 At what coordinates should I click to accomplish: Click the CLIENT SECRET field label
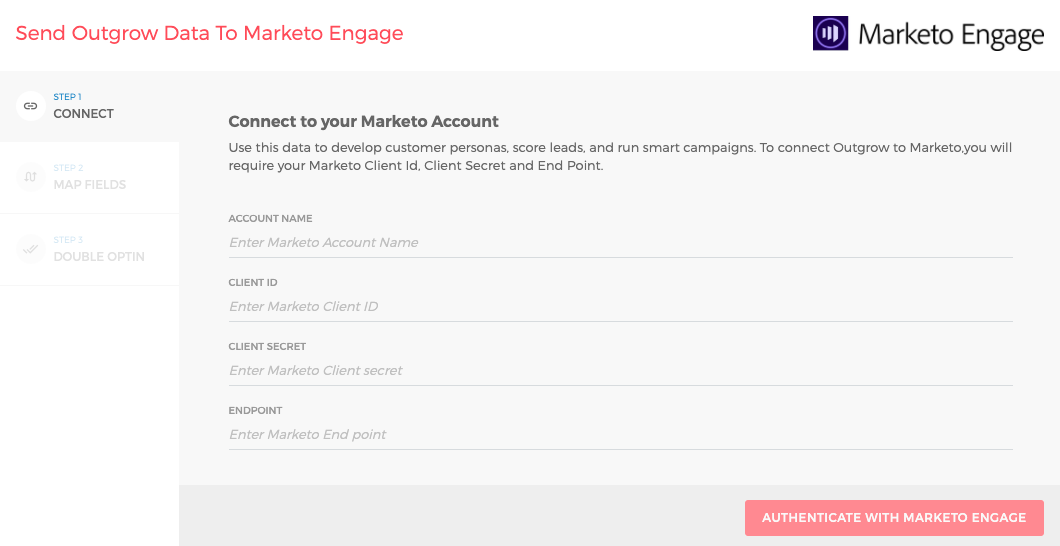coord(267,347)
